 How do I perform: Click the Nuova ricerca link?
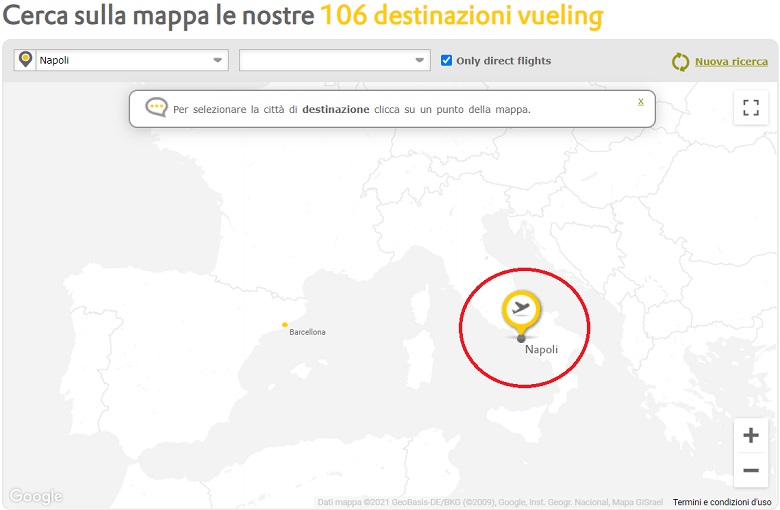pos(731,62)
